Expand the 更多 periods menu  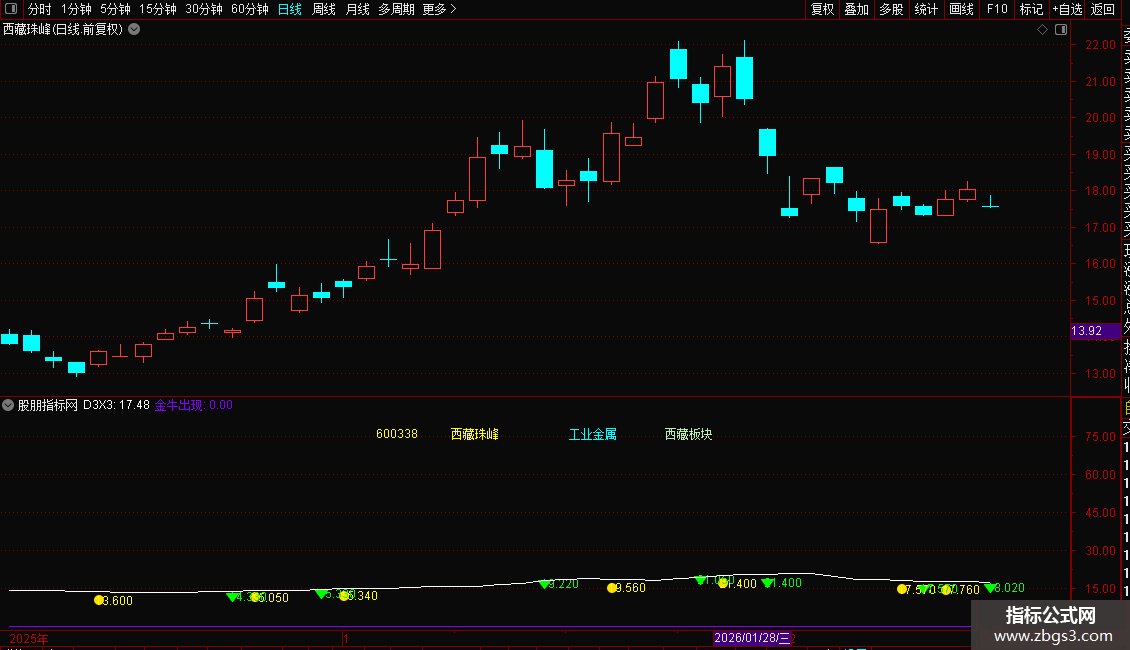(440, 9)
